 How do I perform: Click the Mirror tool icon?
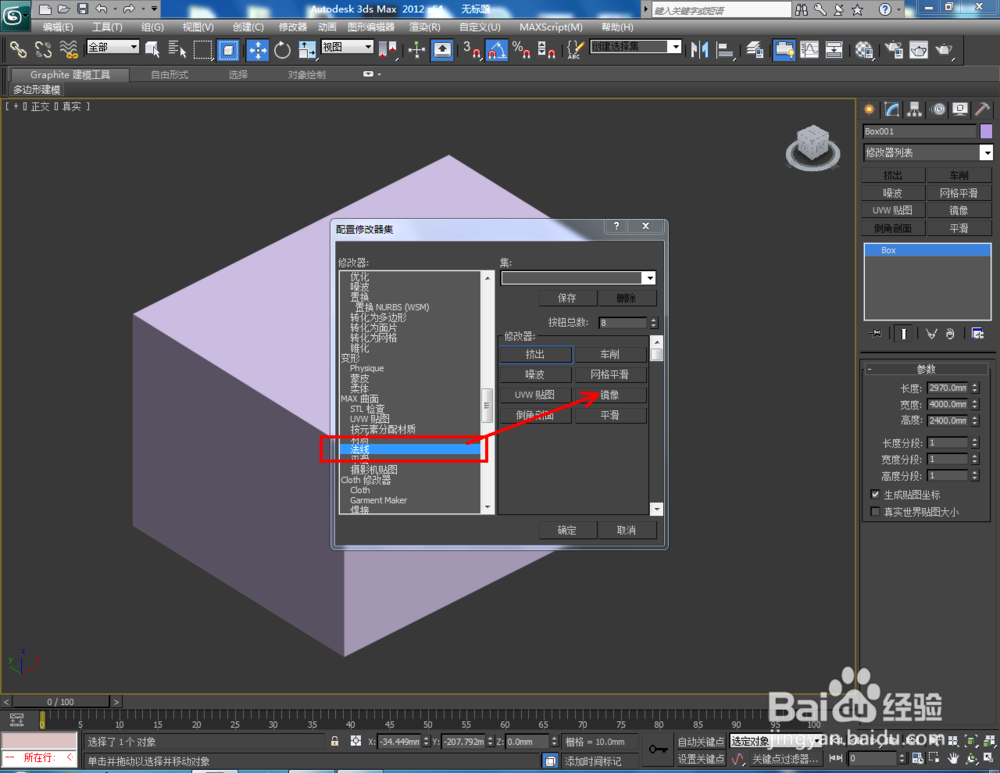(x=700, y=50)
